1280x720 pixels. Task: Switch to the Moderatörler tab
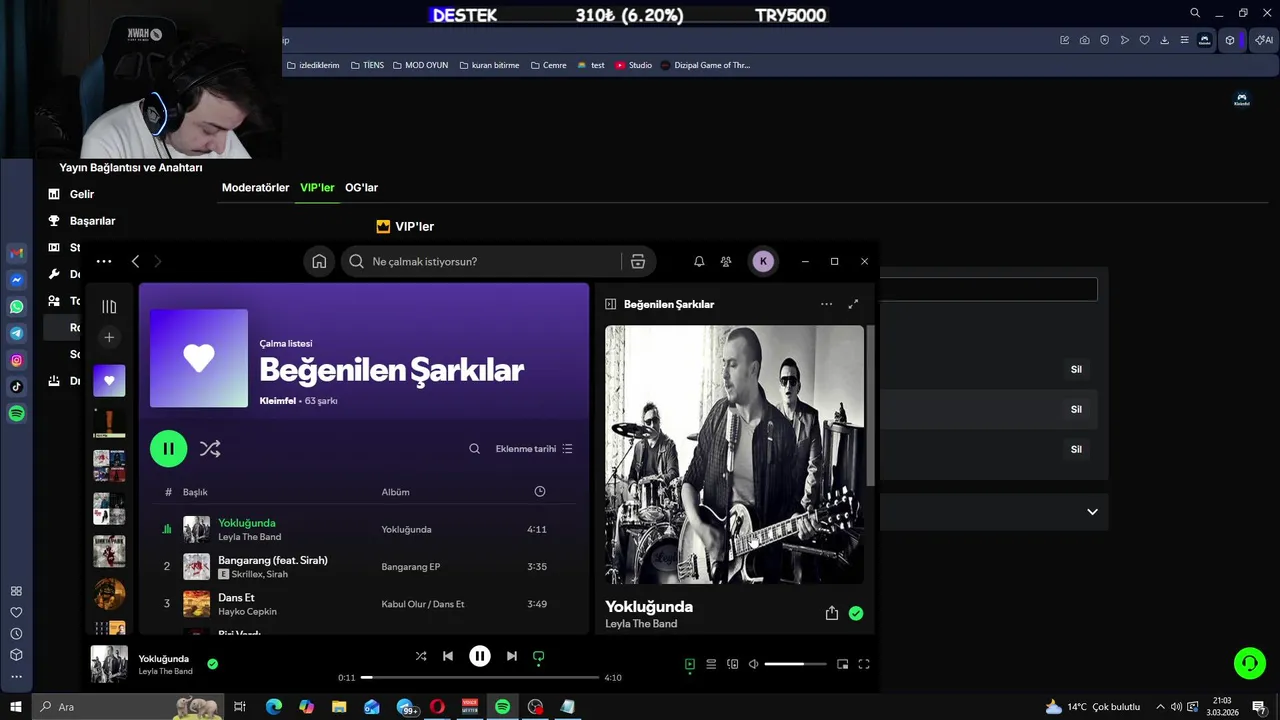pyautogui.click(x=255, y=188)
